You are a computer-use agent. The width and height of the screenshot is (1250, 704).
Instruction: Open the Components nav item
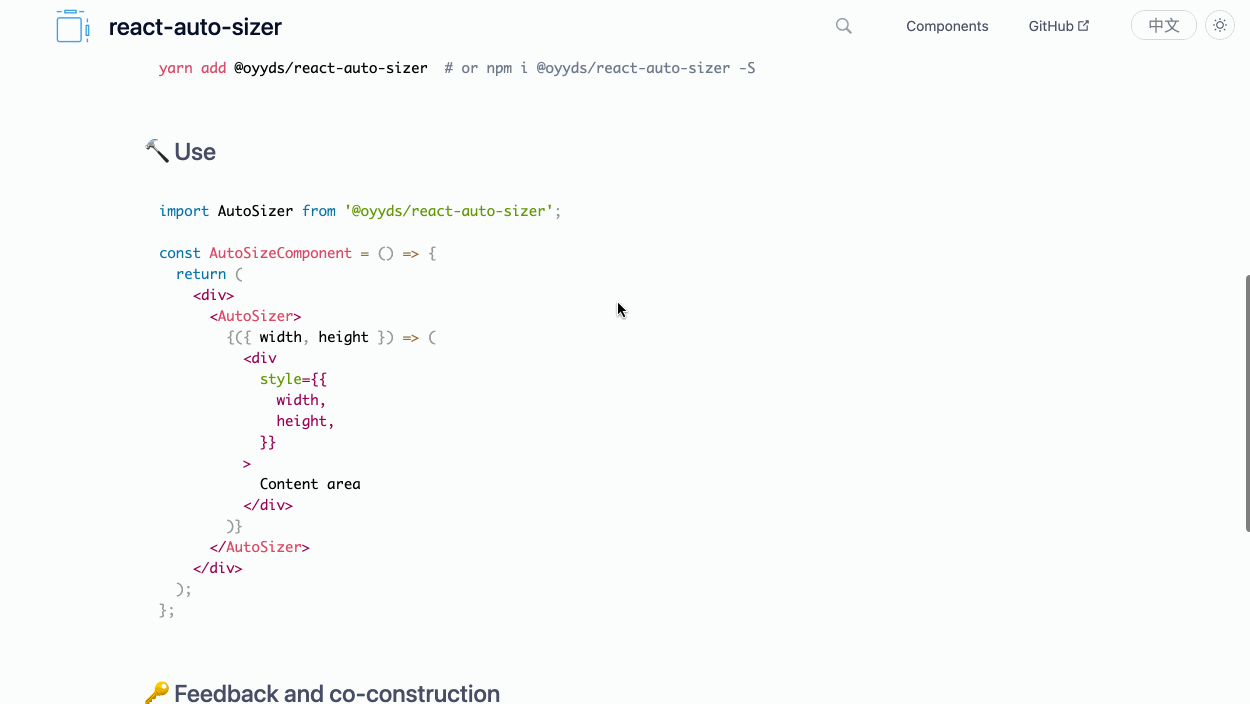947,26
